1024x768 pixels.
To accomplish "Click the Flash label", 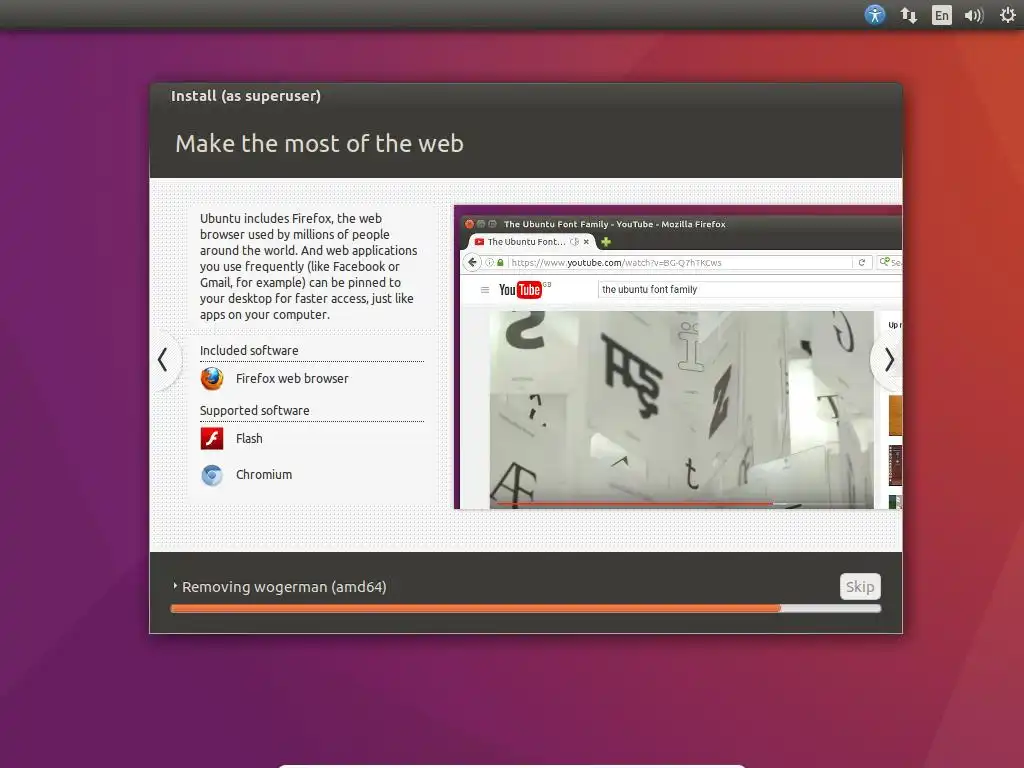I will point(249,439).
